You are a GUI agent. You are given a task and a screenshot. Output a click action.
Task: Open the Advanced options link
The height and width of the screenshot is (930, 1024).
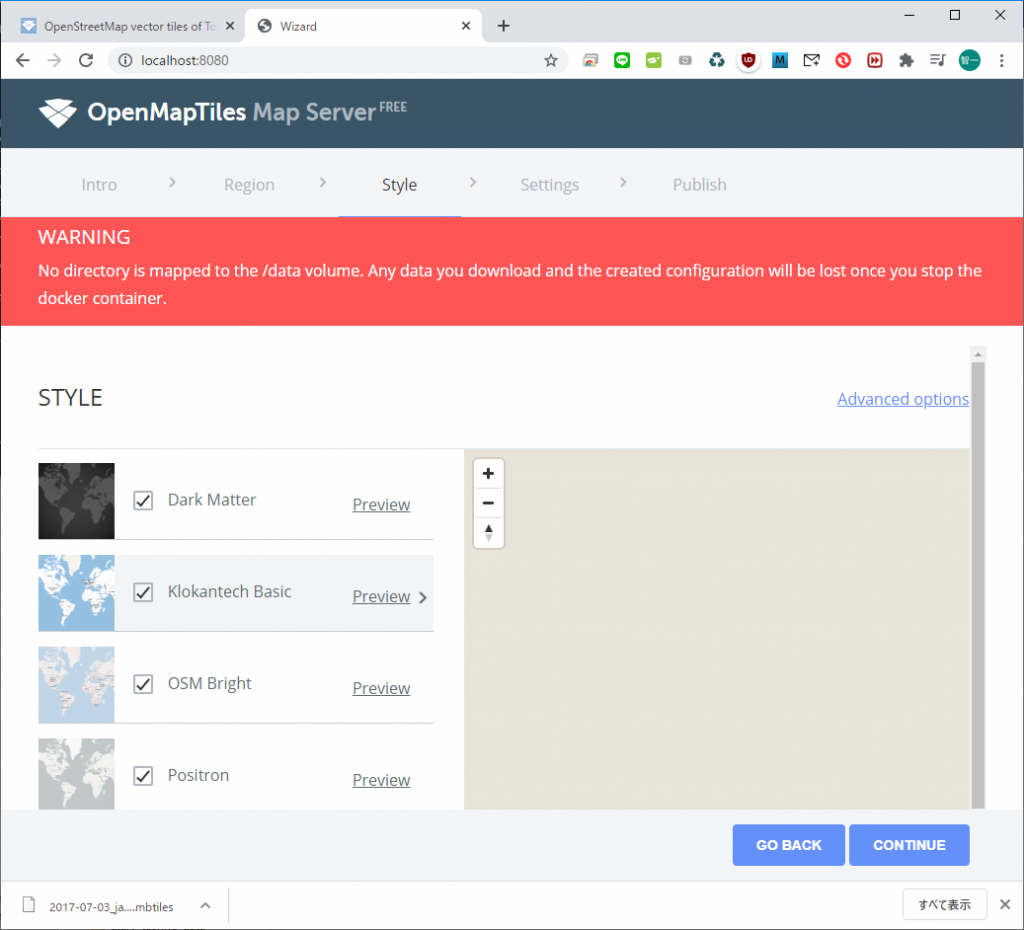point(902,399)
